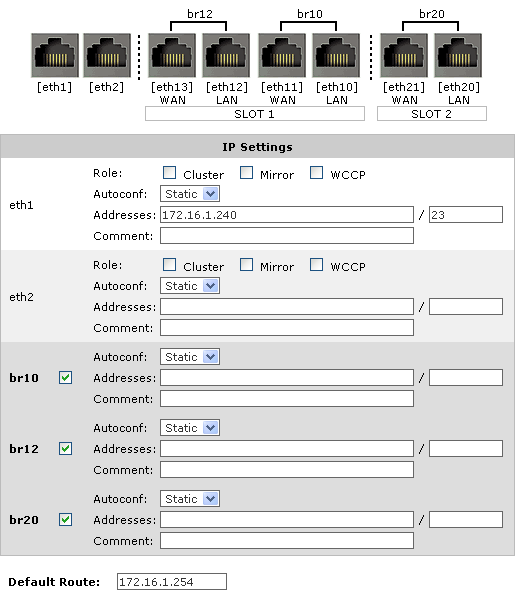Select the eth12 LAN port icon

[226, 55]
